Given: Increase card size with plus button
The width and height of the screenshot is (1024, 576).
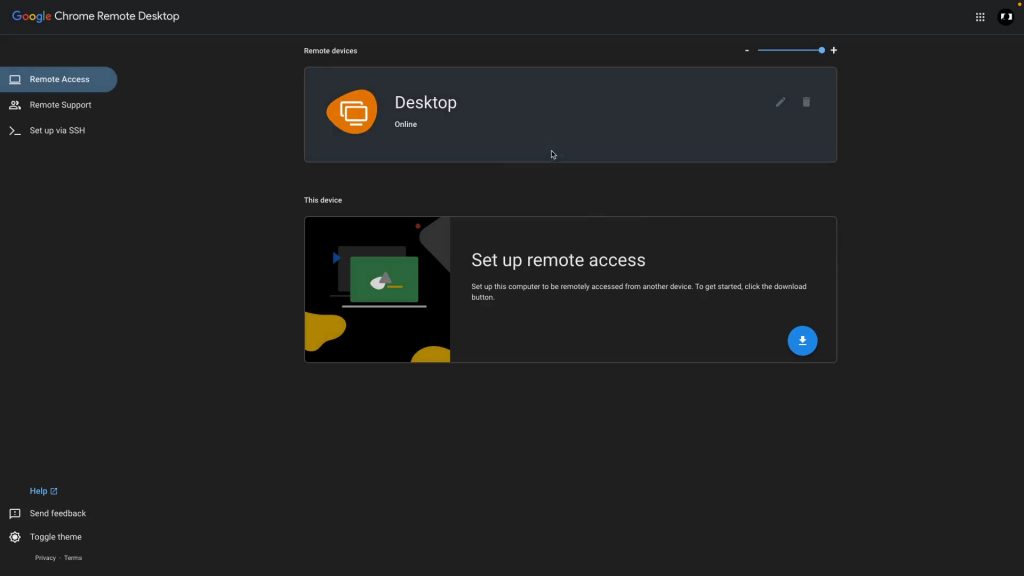Looking at the screenshot, I should [833, 50].
